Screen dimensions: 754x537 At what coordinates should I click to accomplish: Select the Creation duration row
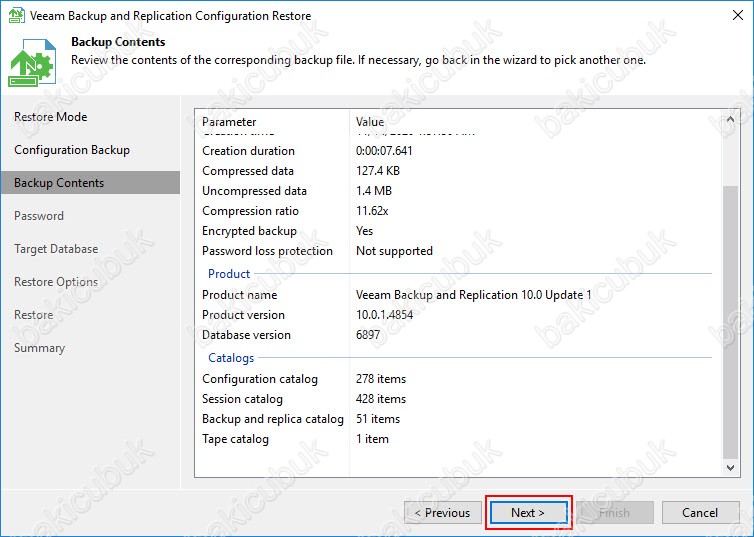(457, 151)
